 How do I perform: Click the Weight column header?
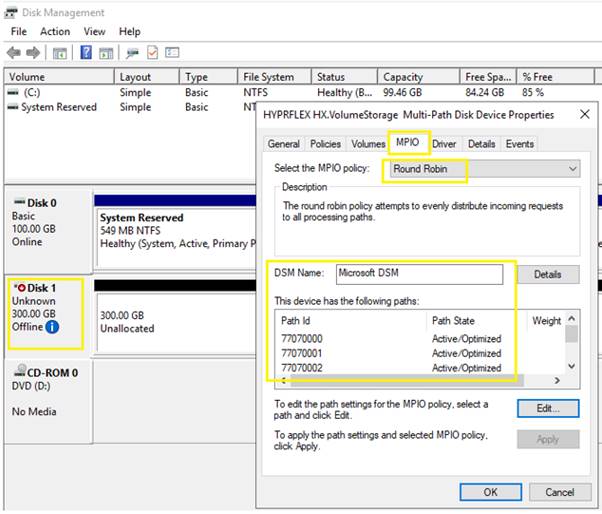(x=546, y=321)
